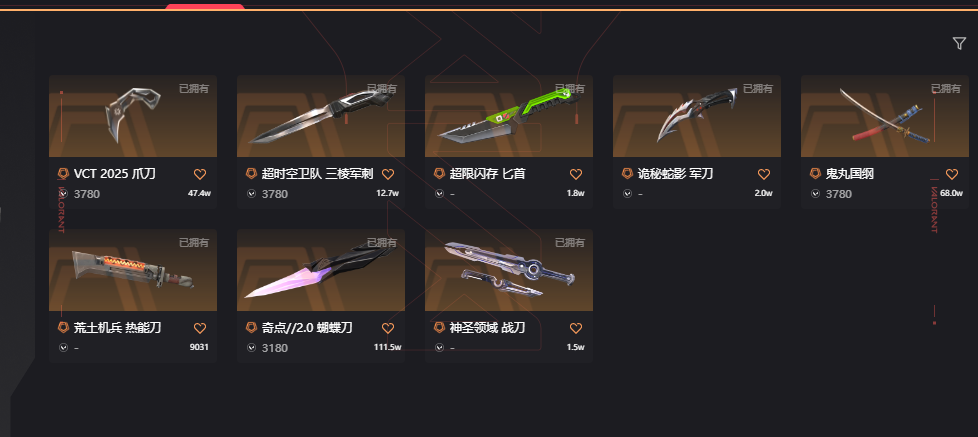Open the filter icon at top right

(959, 43)
